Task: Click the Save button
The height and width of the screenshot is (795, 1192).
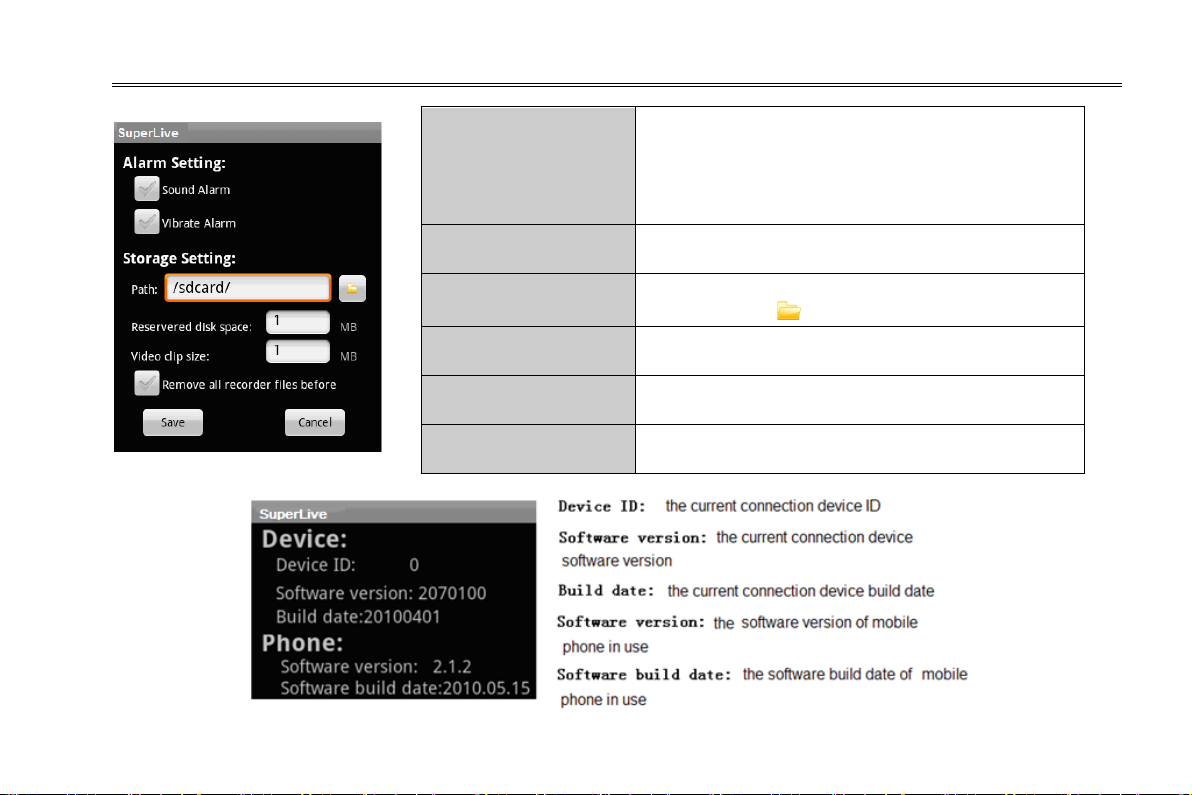Action: pyautogui.click(x=173, y=423)
